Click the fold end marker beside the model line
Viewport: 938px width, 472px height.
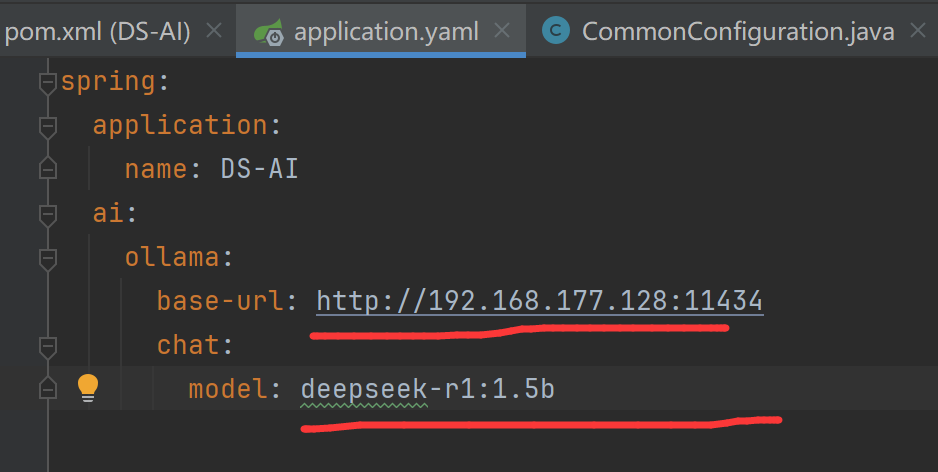pos(47,388)
